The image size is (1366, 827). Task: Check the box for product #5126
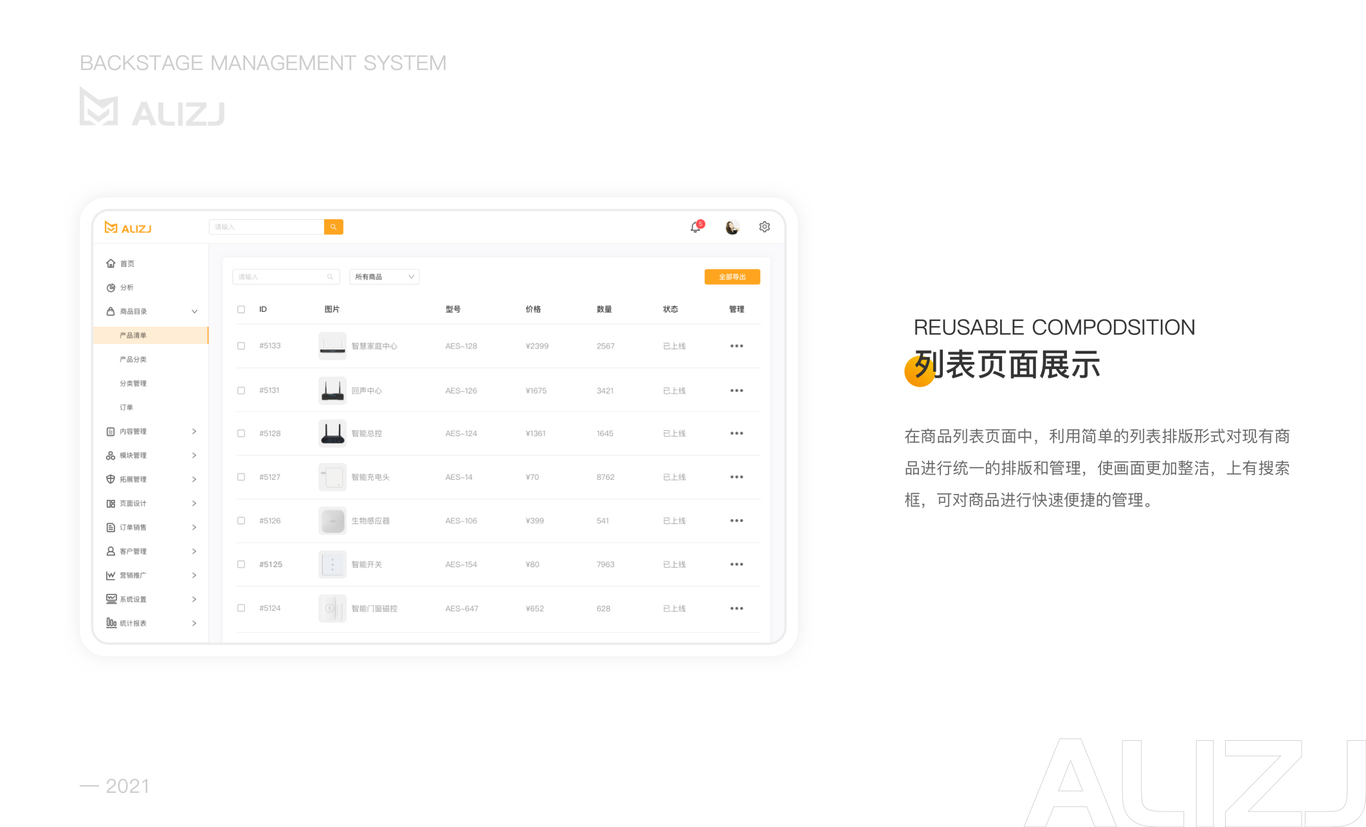pyautogui.click(x=241, y=521)
